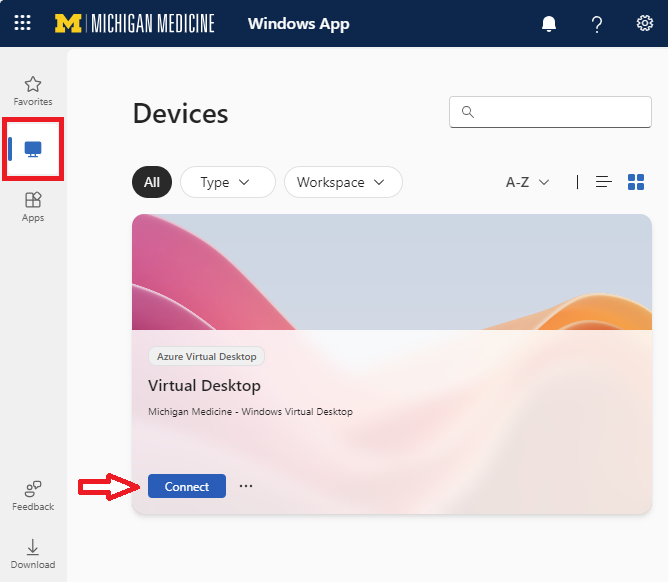Connect to the Virtual Desktop
The width and height of the screenshot is (668, 582).
[x=187, y=486]
